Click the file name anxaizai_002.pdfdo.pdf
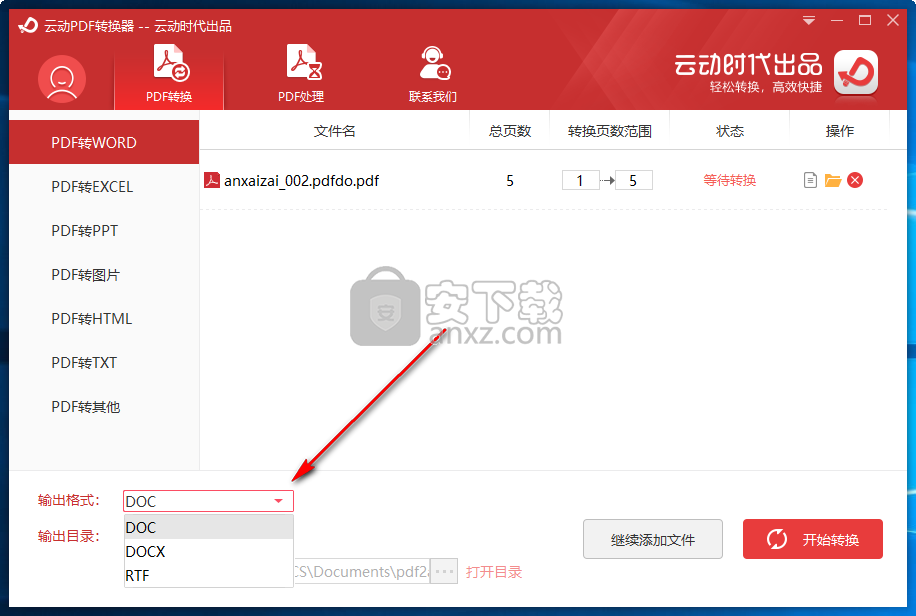The image size is (916, 616). click(x=301, y=181)
